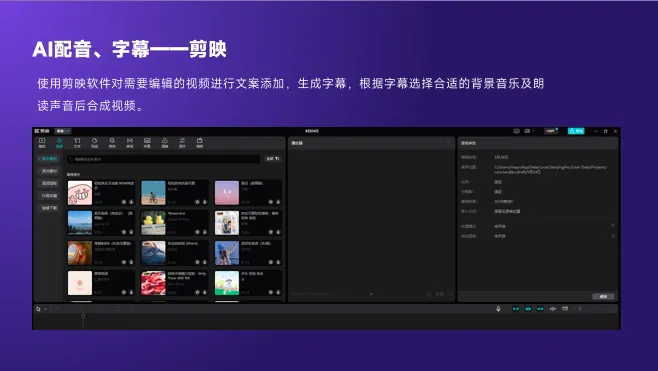Click the play button in the player panel
Screen dimensions: 658x371
371,294
